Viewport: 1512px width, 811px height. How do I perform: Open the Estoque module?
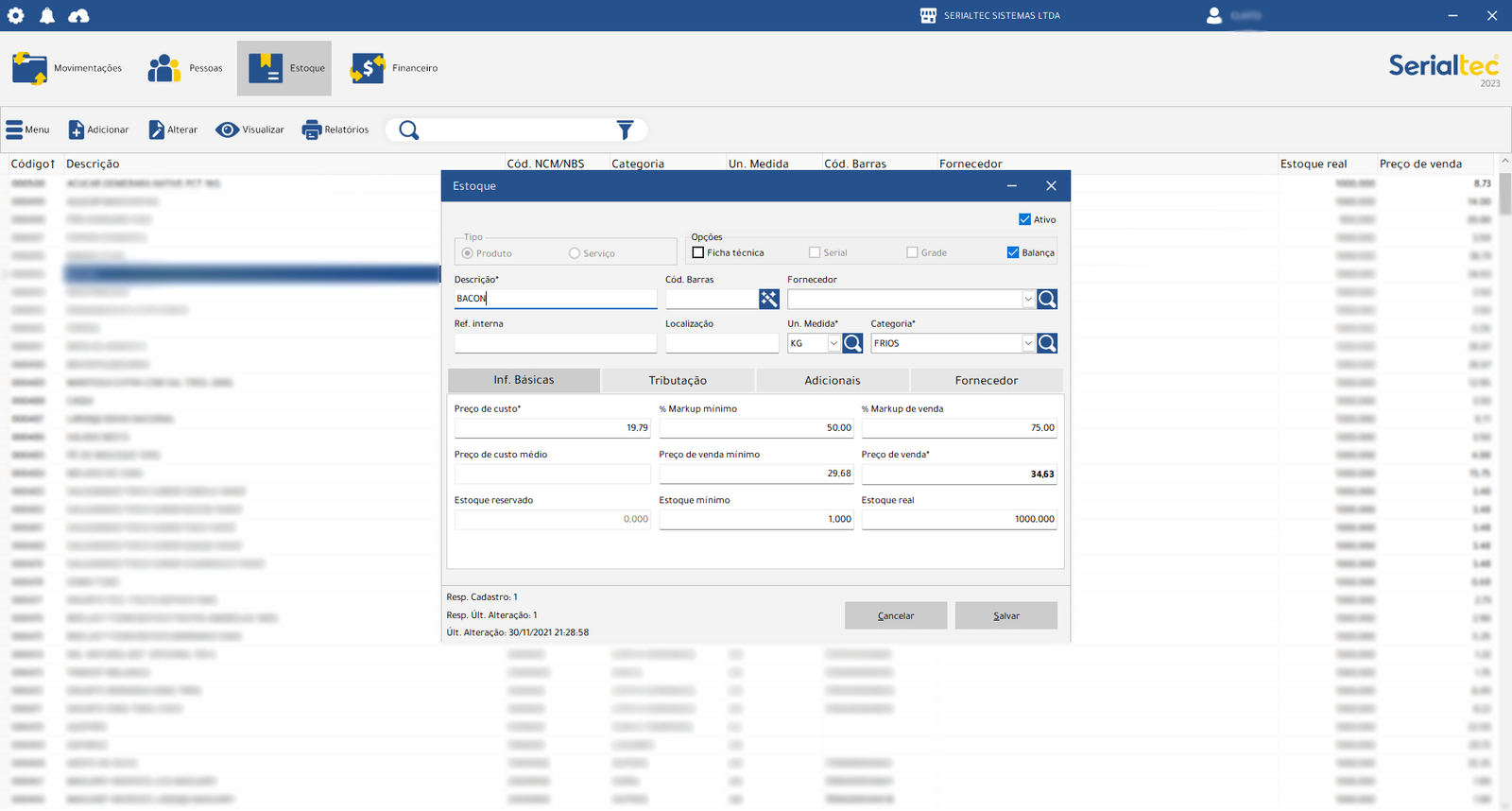284,68
